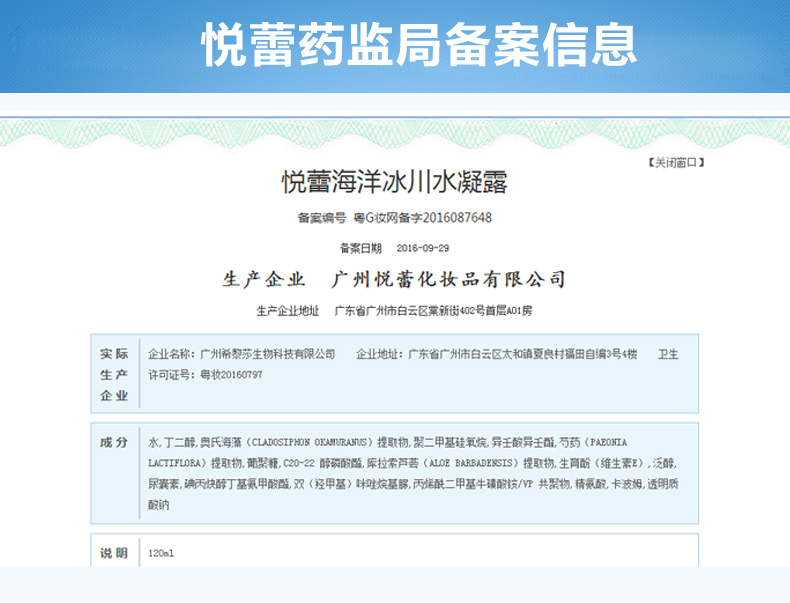
Task: Click the 备案日期 label
Action: pos(361,248)
